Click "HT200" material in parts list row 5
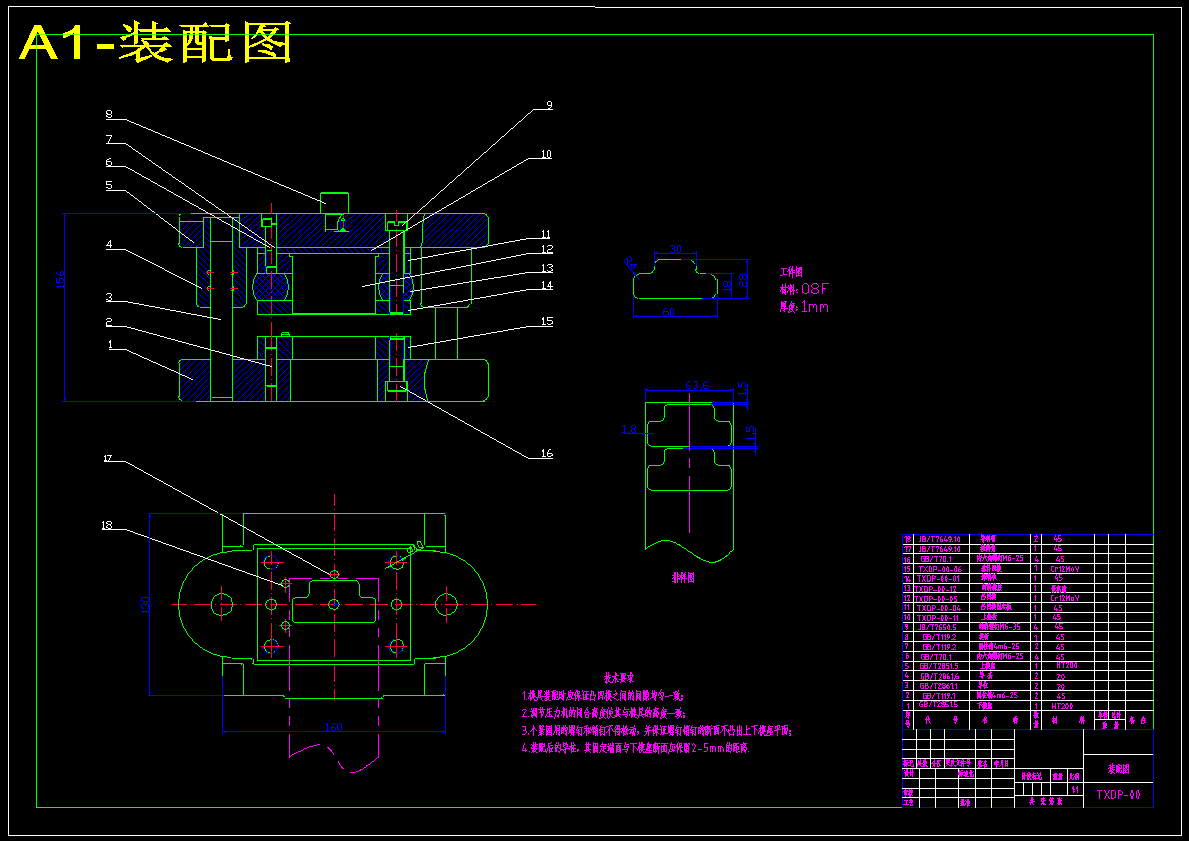1189x841 pixels. [1067, 665]
